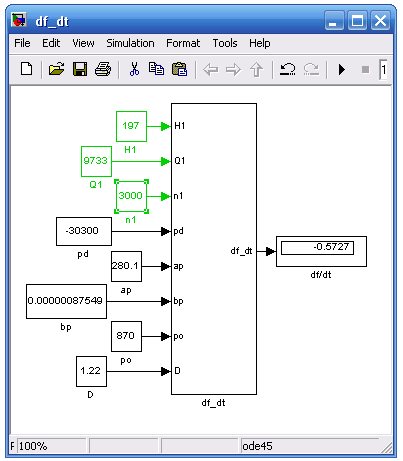
Task: Click the df_dt output port label
Action: [x=241, y=251]
